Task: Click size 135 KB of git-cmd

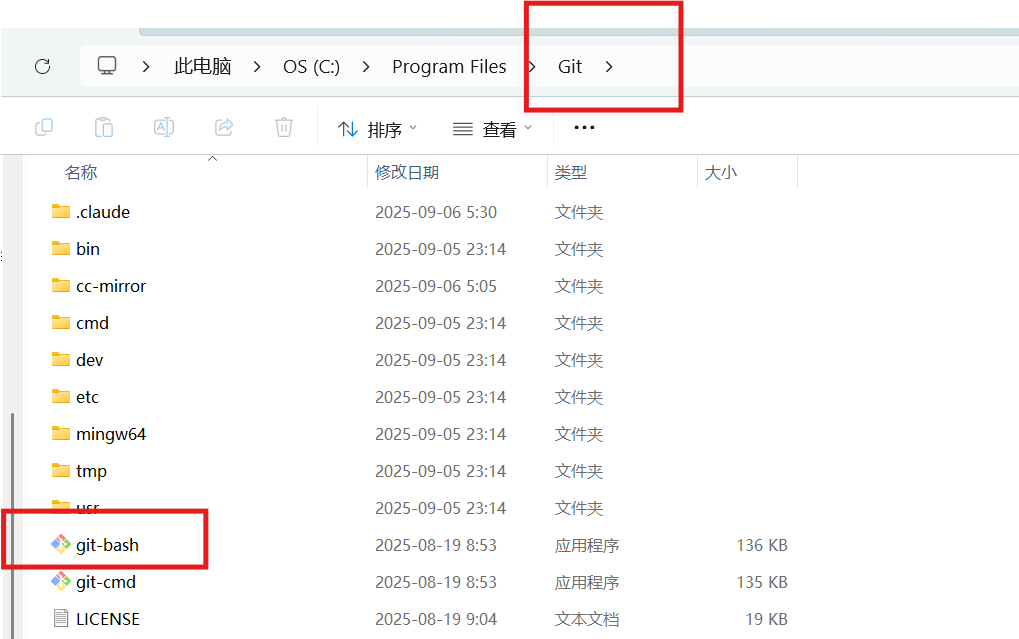Action: (762, 582)
